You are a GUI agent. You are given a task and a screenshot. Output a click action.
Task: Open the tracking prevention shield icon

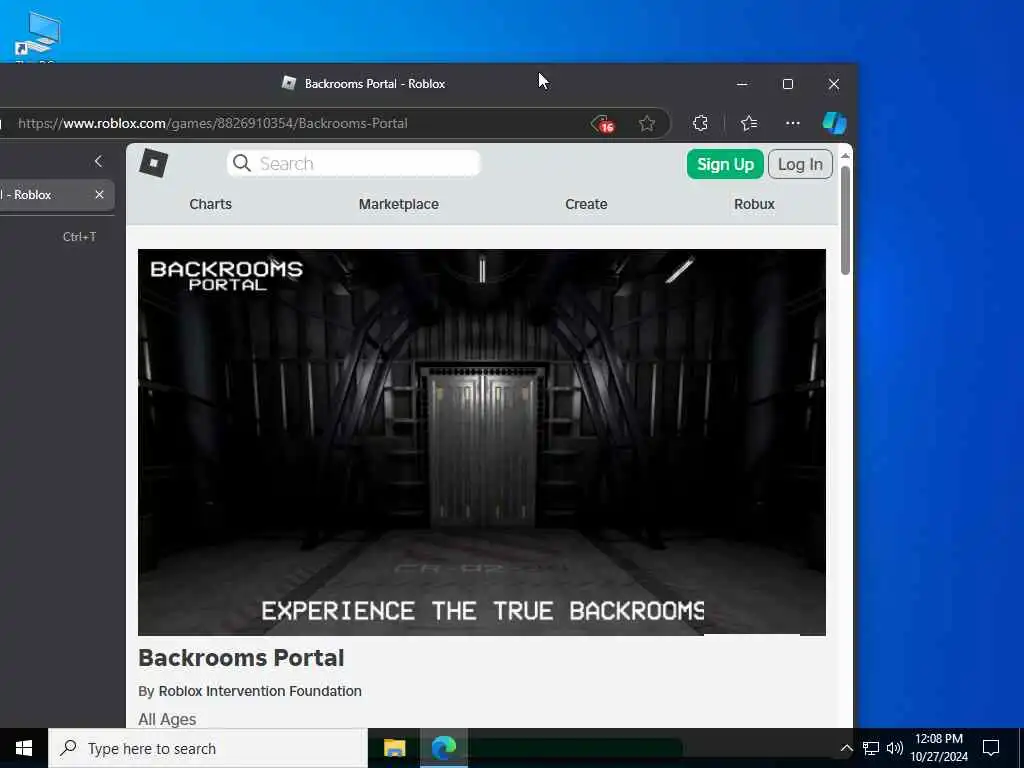(602, 123)
